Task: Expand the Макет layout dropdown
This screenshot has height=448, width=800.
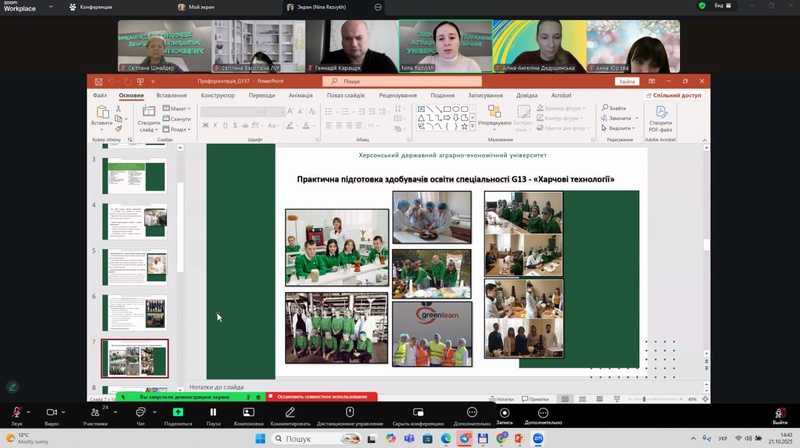Action: (x=178, y=108)
